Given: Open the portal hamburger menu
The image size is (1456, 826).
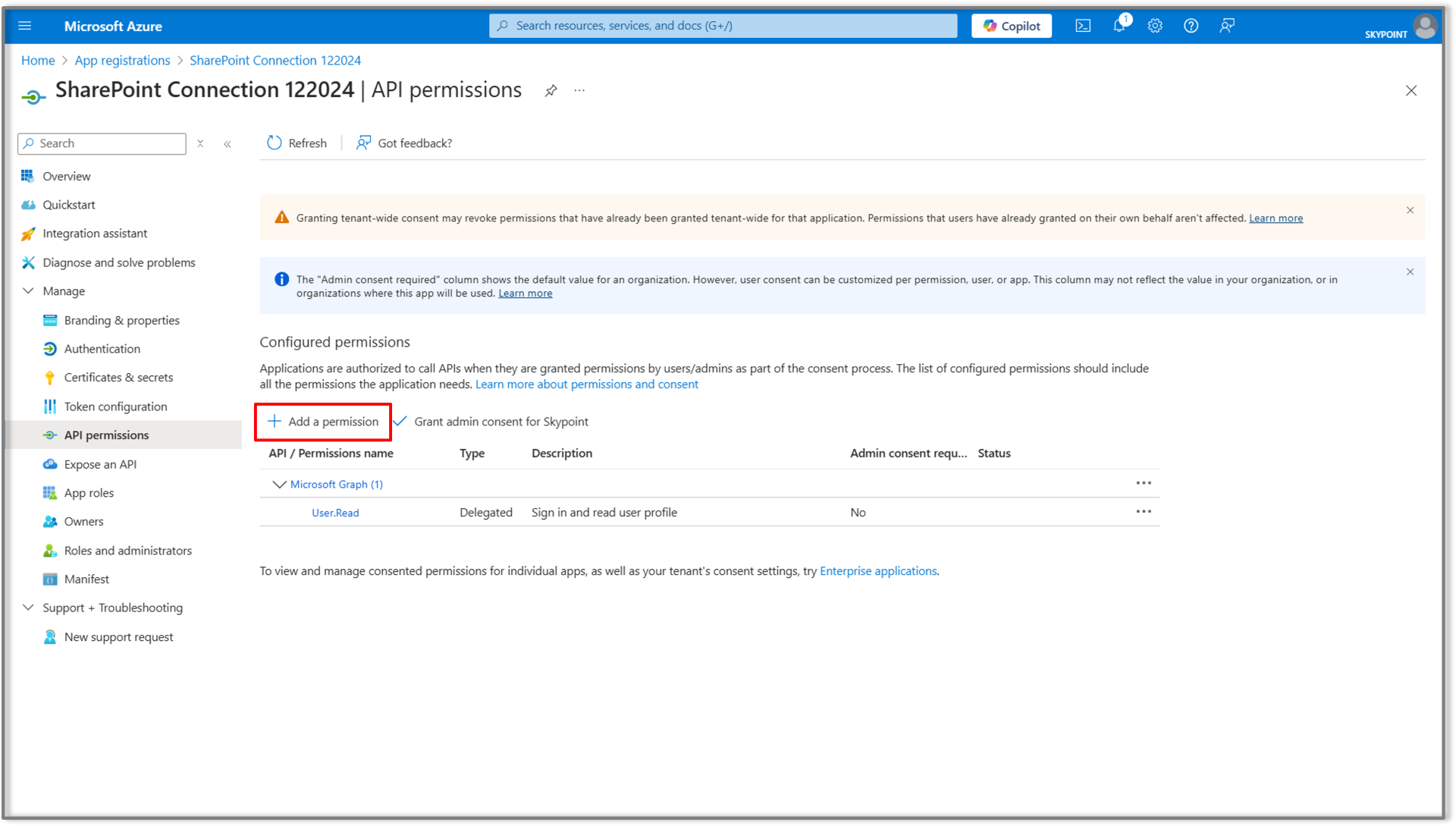Looking at the screenshot, I should coord(25,26).
